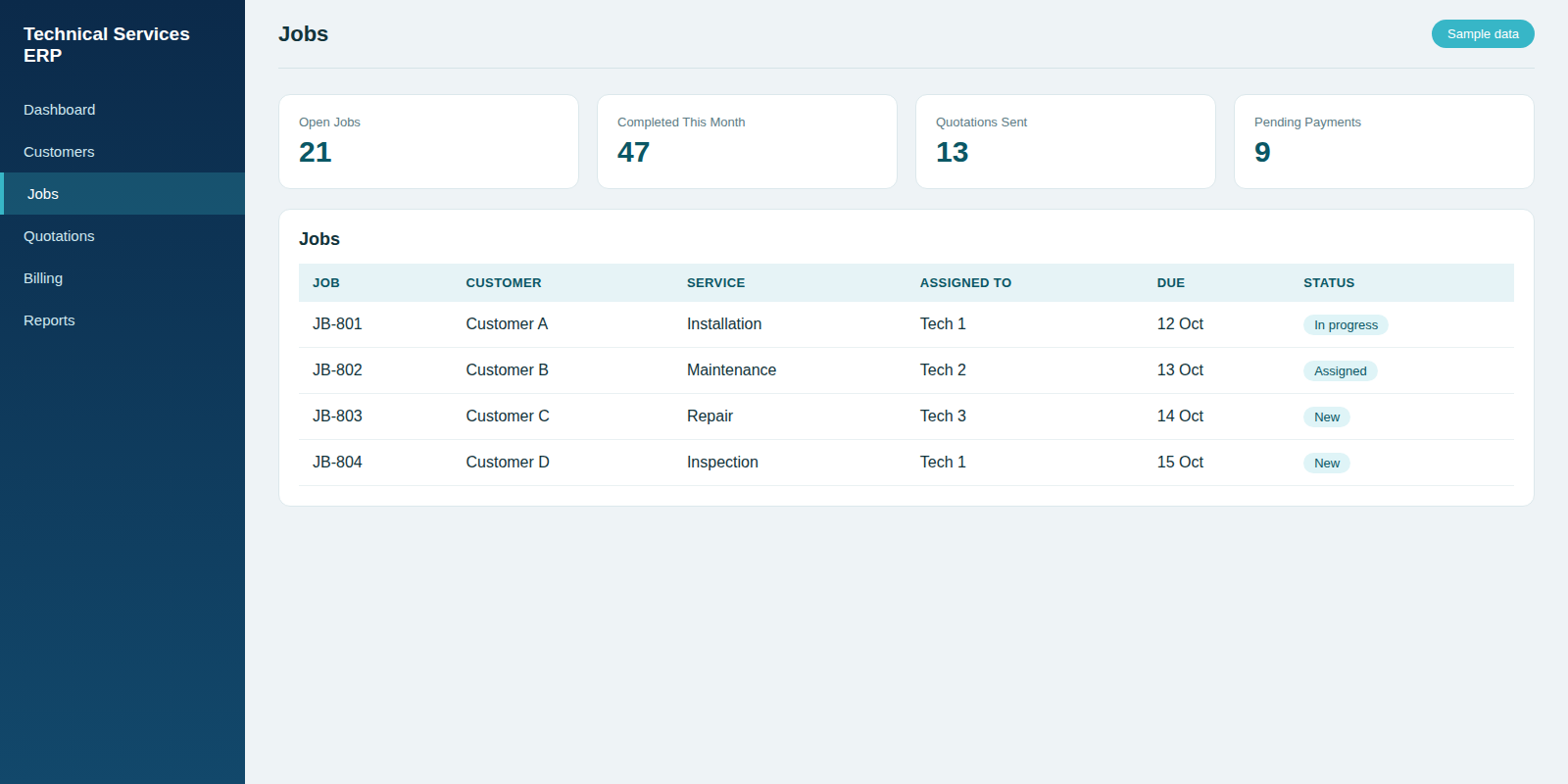Click the Customer A cell
This screenshot has height=784, width=1568.
pyautogui.click(x=507, y=324)
